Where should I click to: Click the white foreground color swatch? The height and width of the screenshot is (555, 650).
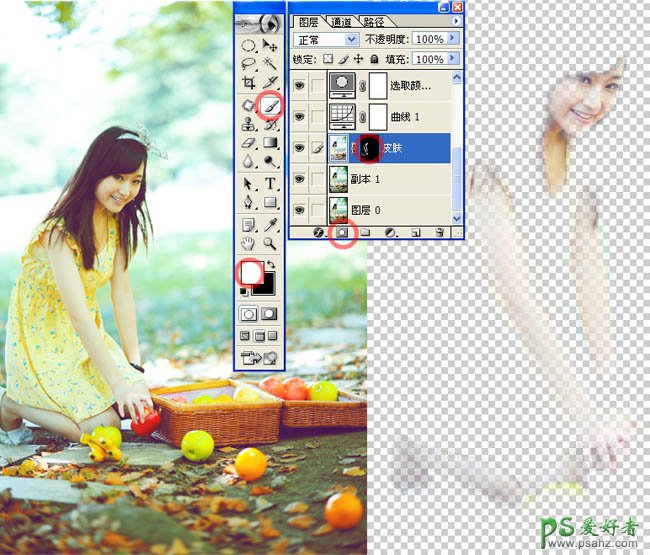(x=250, y=271)
